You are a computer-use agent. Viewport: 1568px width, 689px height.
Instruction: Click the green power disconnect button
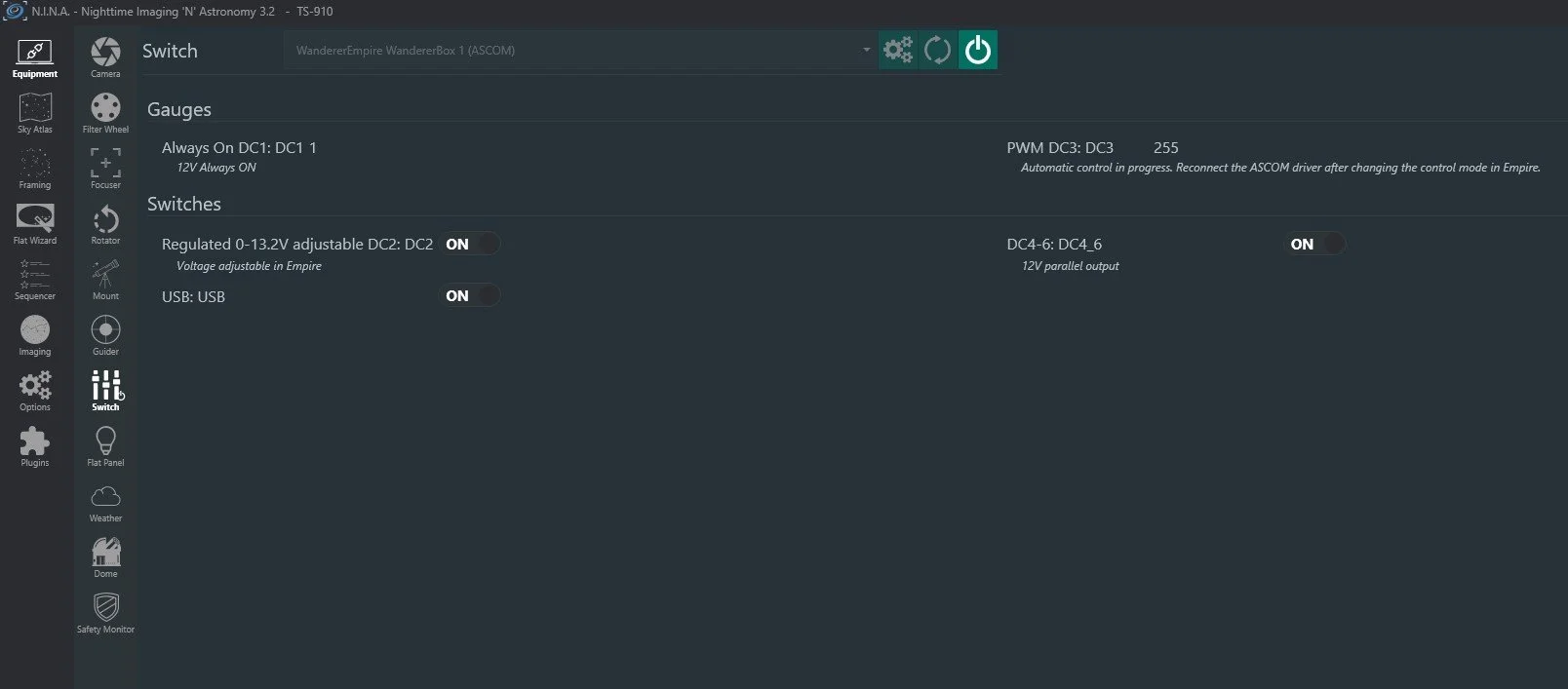[977, 50]
